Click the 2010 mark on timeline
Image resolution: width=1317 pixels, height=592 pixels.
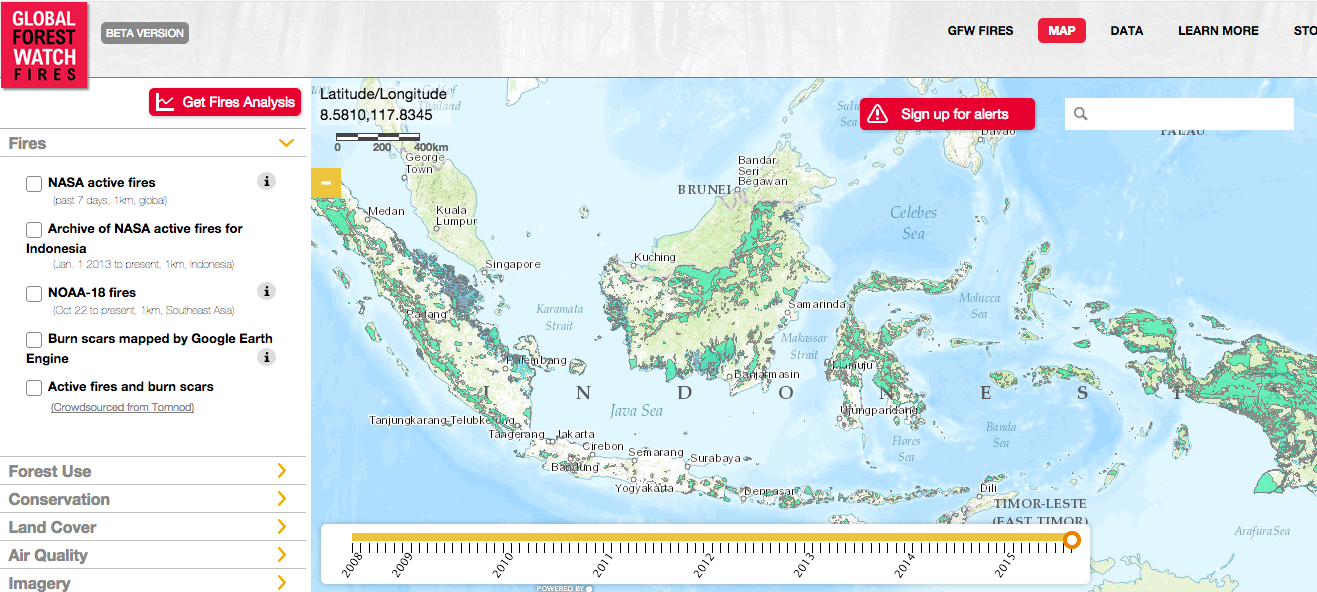(x=504, y=562)
